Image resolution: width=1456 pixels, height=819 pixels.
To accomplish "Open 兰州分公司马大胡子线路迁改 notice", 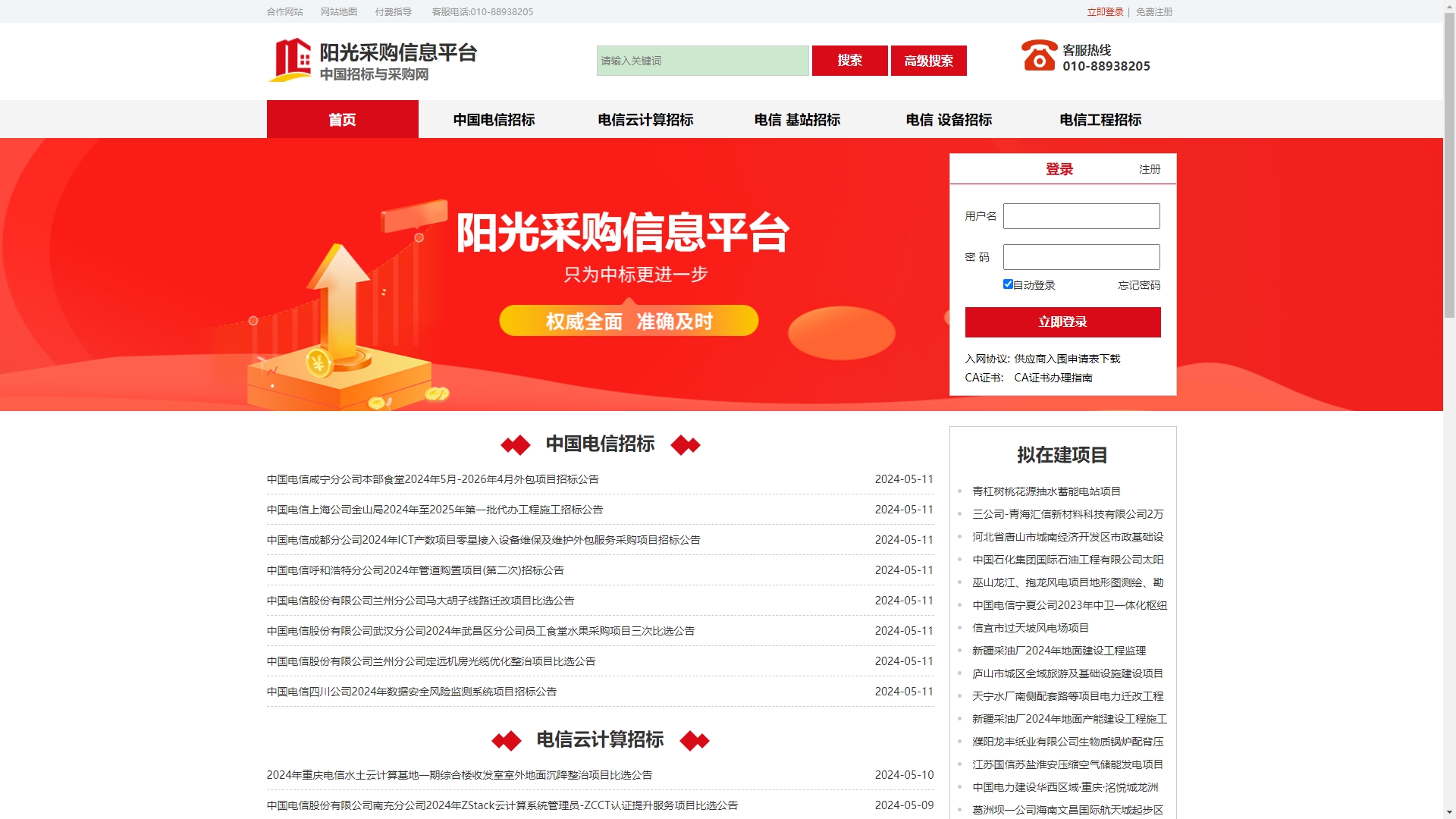I will point(420,601).
